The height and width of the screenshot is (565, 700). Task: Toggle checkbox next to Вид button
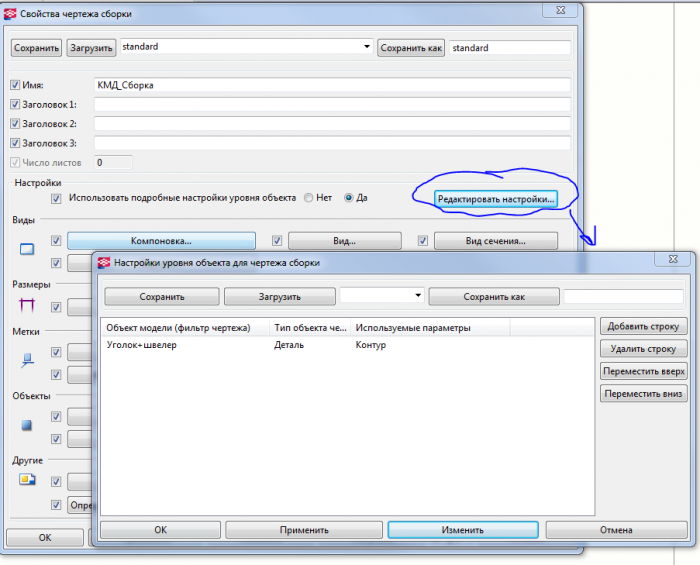[277, 241]
